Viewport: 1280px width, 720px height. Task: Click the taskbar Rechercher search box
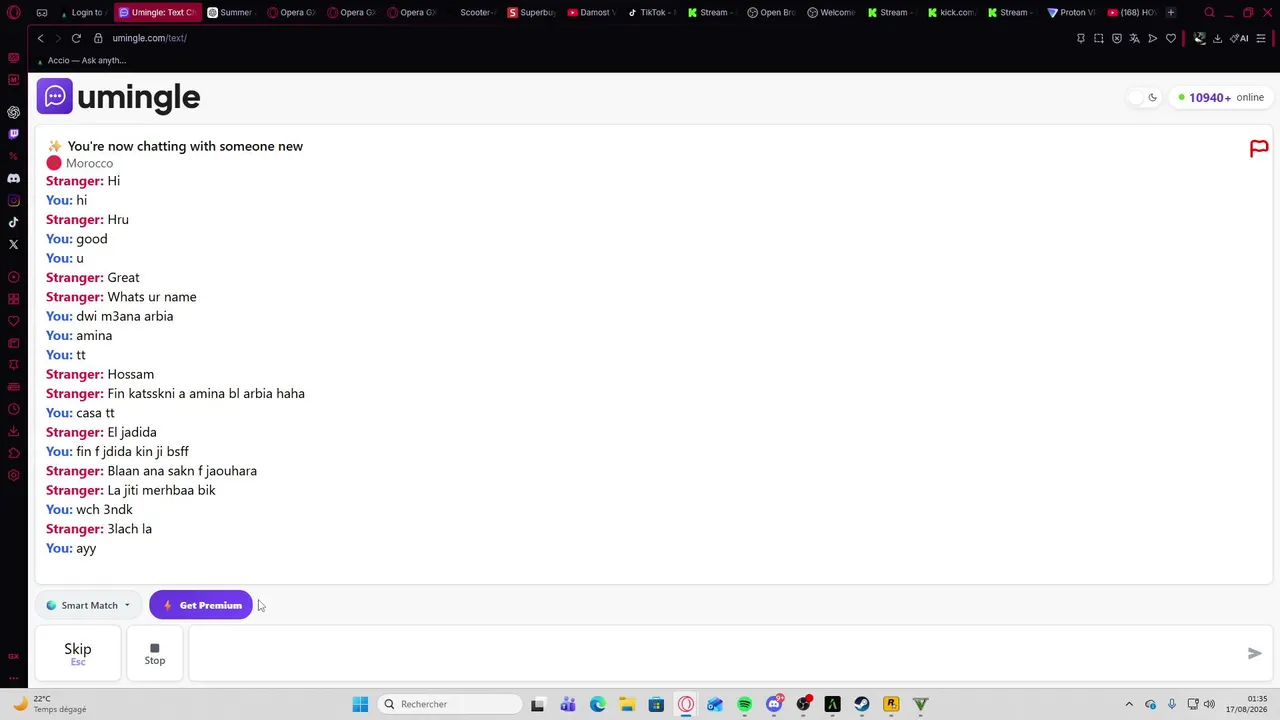pyautogui.click(x=450, y=704)
